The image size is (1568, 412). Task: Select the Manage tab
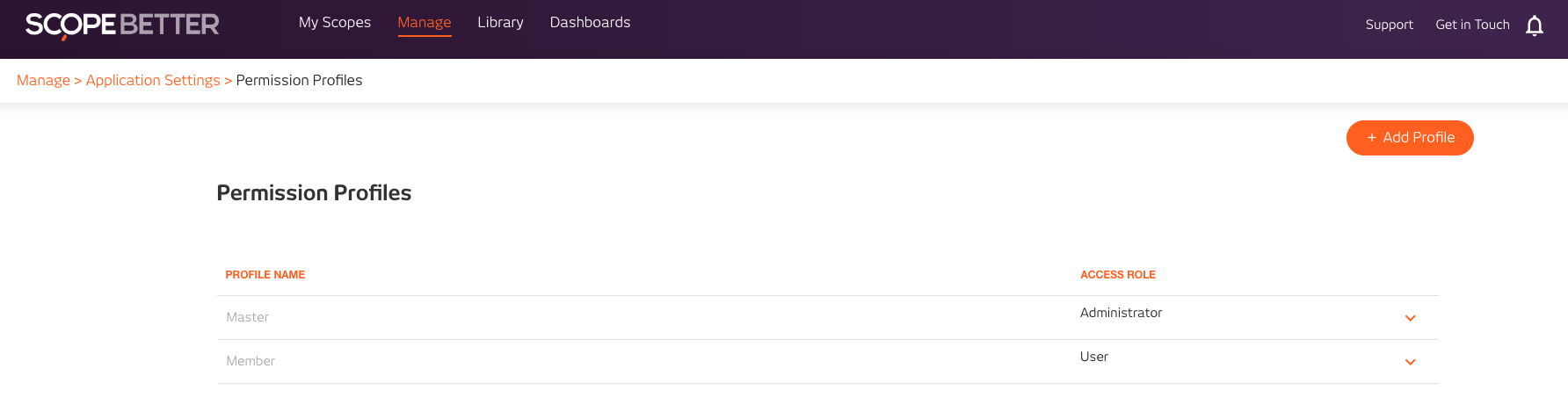pyautogui.click(x=424, y=23)
